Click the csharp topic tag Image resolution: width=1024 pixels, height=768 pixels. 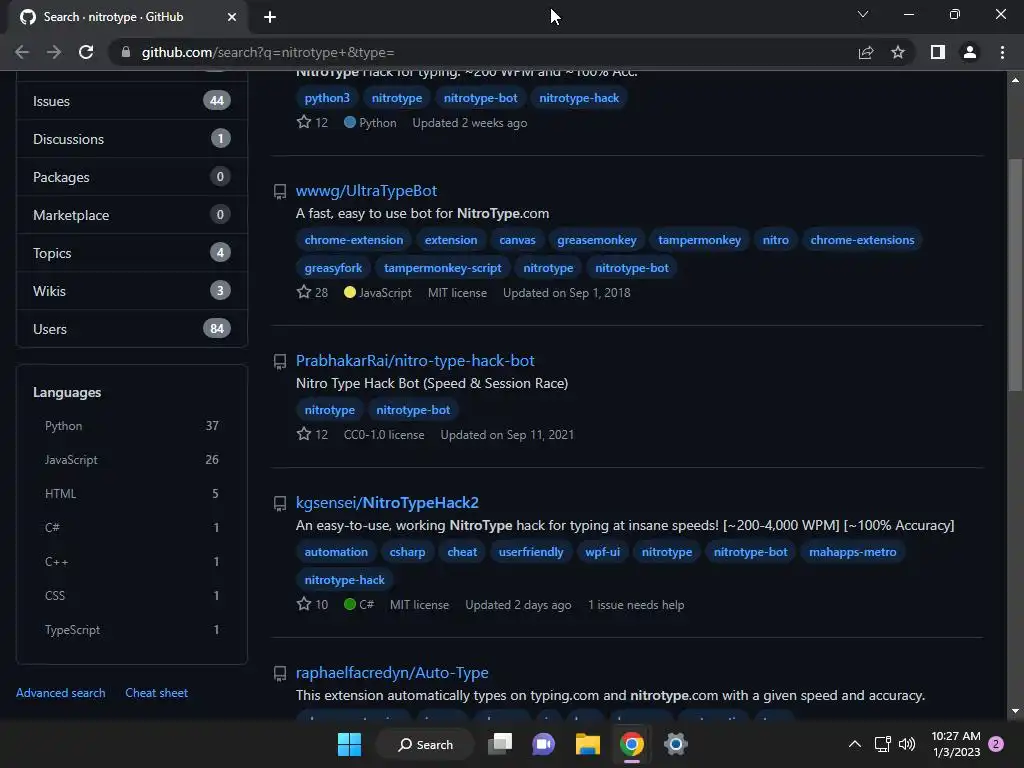click(x=408, y=552)
